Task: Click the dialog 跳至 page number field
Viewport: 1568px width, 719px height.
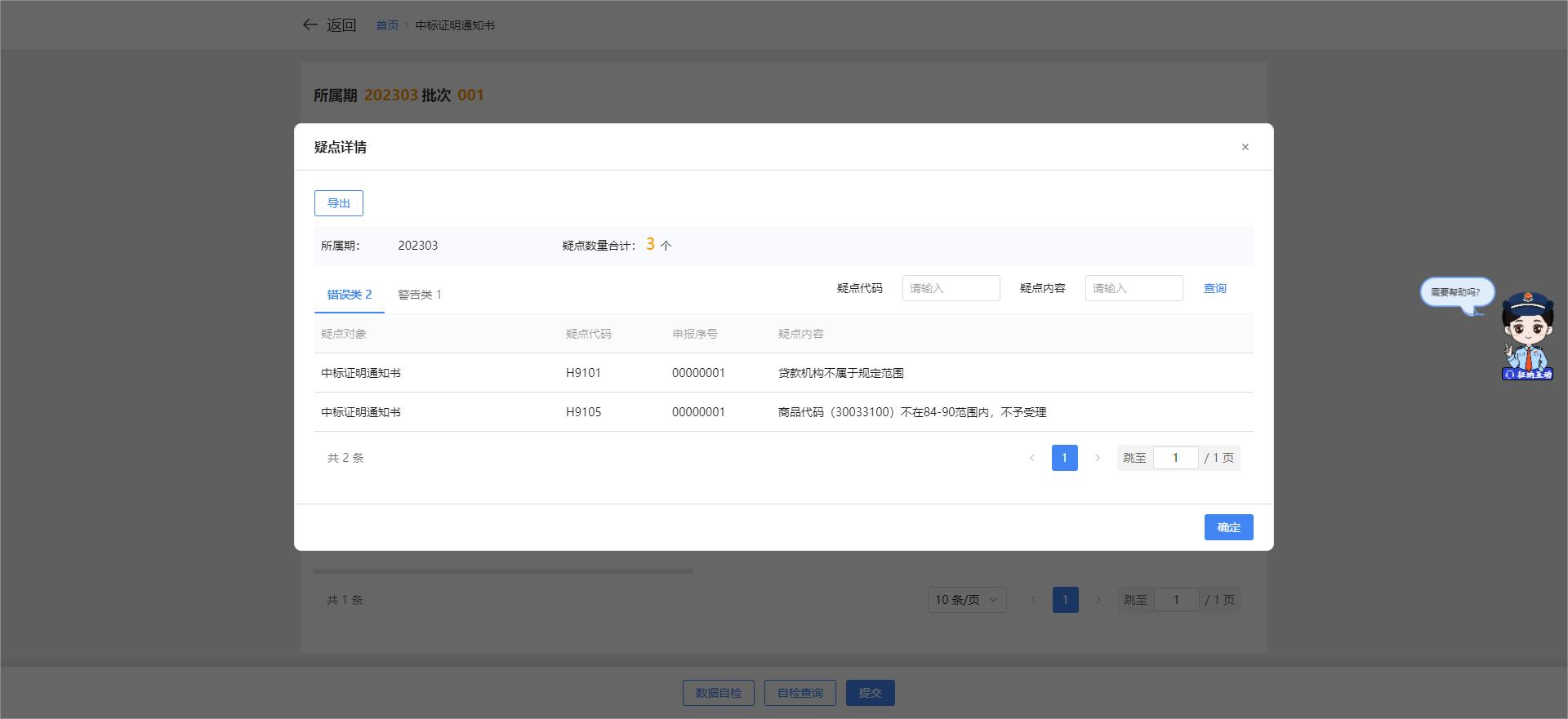Action: pos(1175,458)
